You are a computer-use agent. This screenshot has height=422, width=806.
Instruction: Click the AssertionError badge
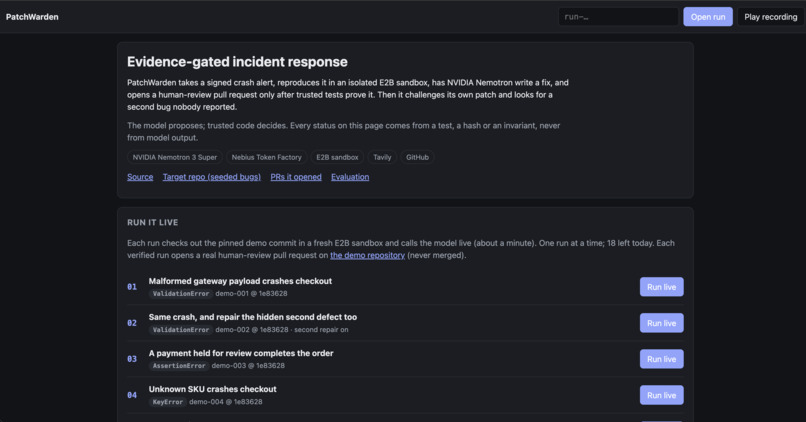[x=179, y=365]
